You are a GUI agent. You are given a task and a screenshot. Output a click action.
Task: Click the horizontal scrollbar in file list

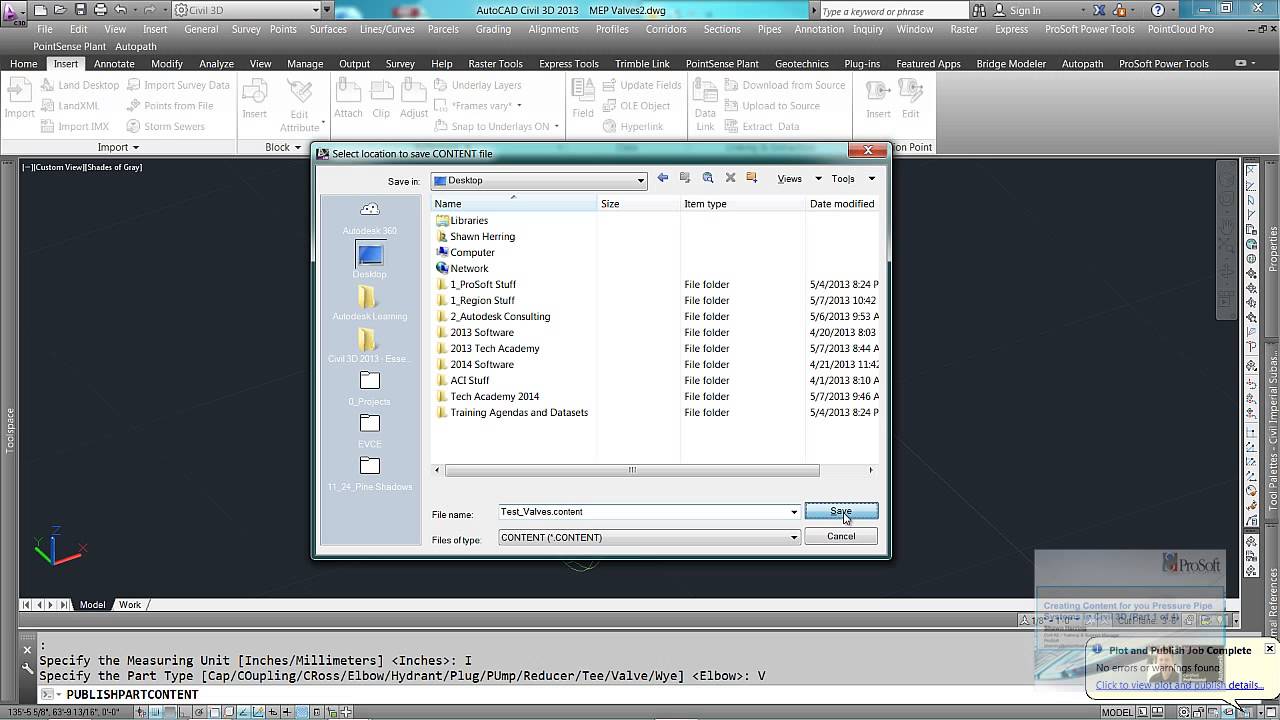632,470
